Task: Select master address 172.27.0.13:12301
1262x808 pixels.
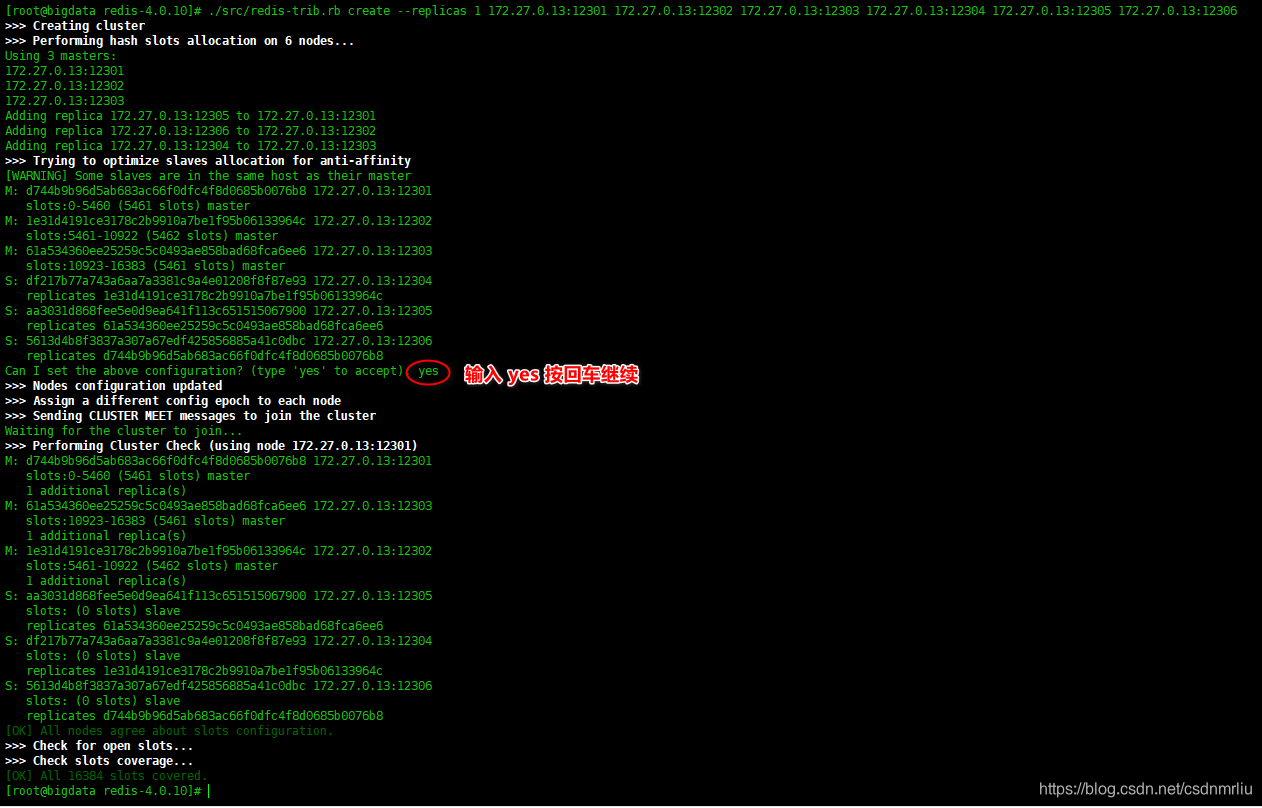Action: pyautogui.click(x=63, y=70)
